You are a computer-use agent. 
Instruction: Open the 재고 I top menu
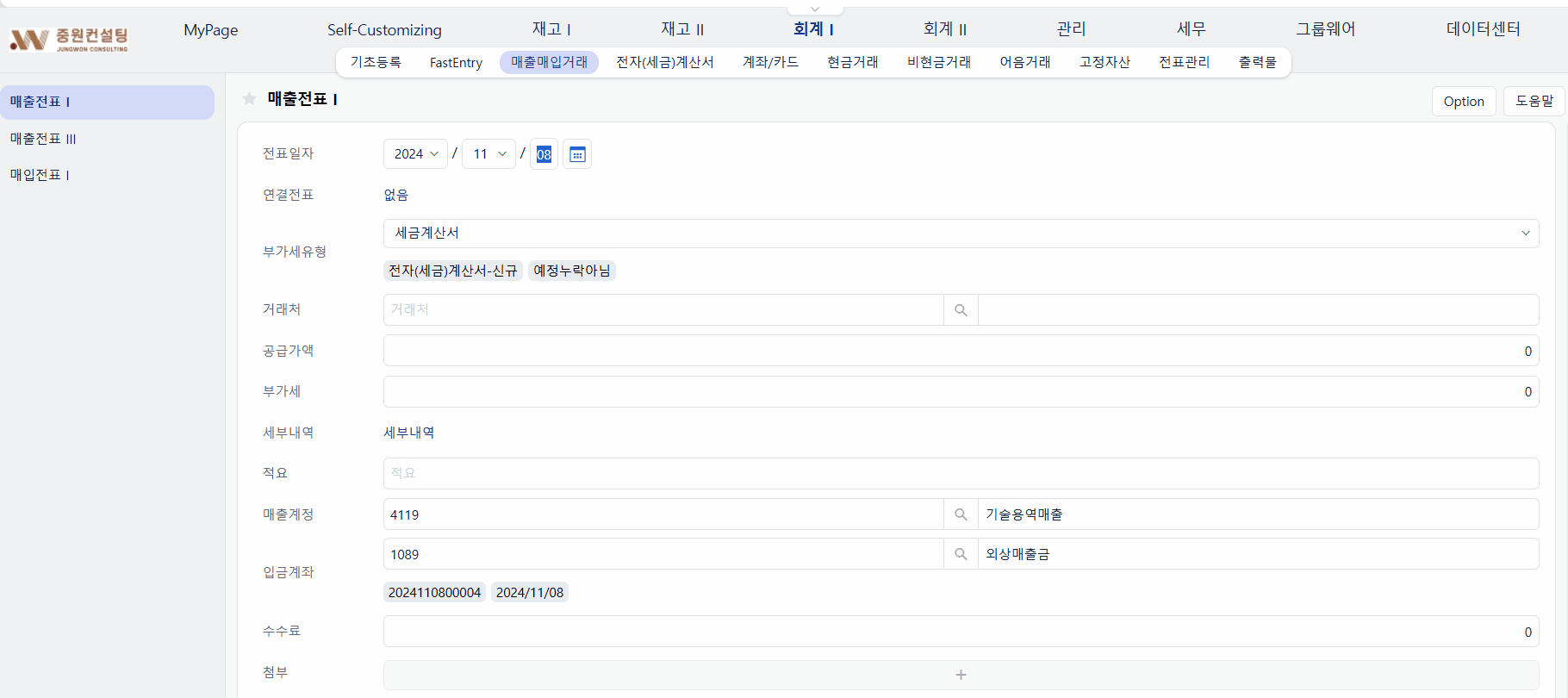pyautogui.click(x=551, y=29)
